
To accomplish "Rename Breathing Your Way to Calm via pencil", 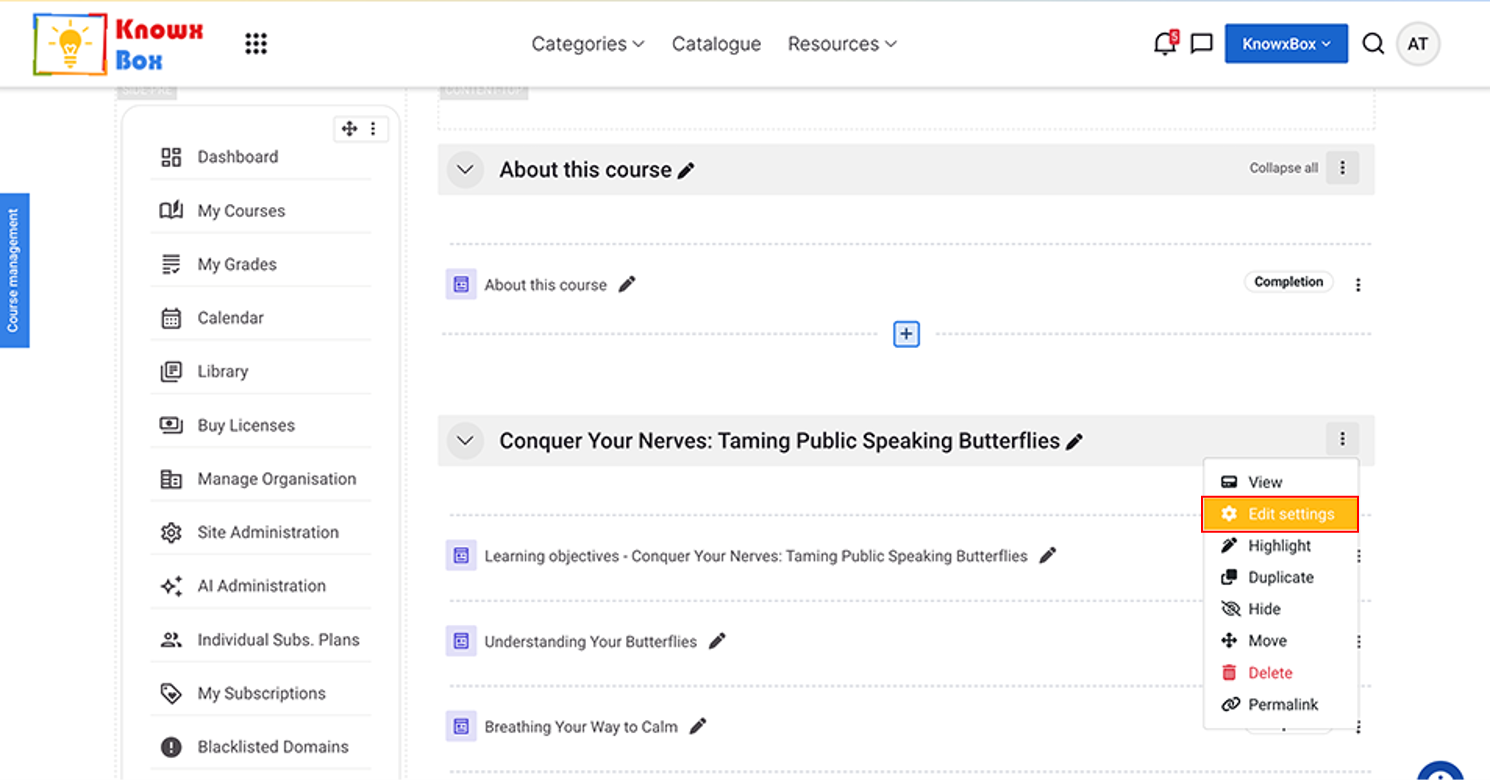I will click(x=698, y=727).
